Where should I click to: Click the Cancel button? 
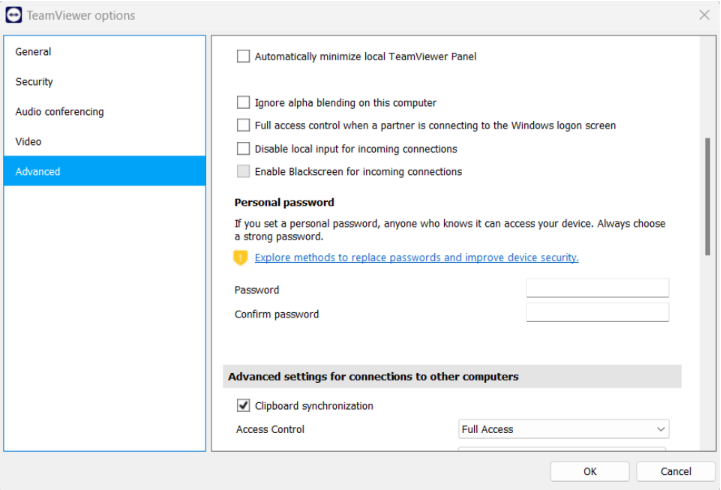pyautogui.click(x=675, y=471)
